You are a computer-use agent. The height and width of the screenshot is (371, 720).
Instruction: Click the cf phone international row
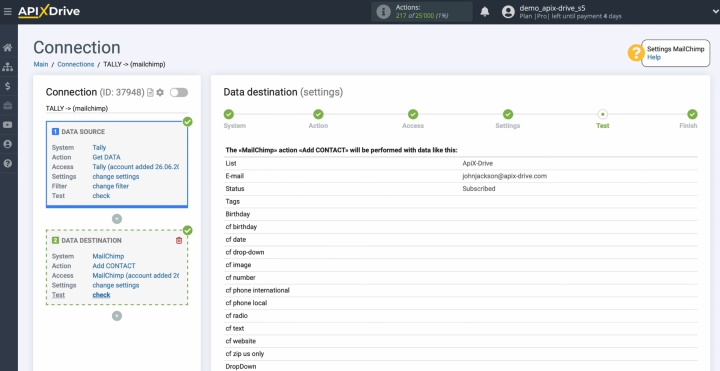pyautogui.click(x=461, y=290)
